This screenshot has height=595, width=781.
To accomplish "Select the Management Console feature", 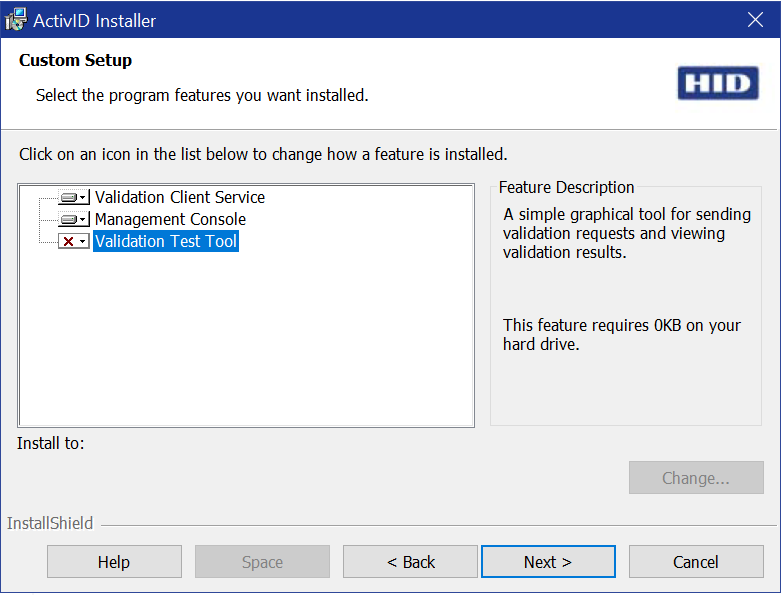I will pyautogui.click(x=170, y=219).
